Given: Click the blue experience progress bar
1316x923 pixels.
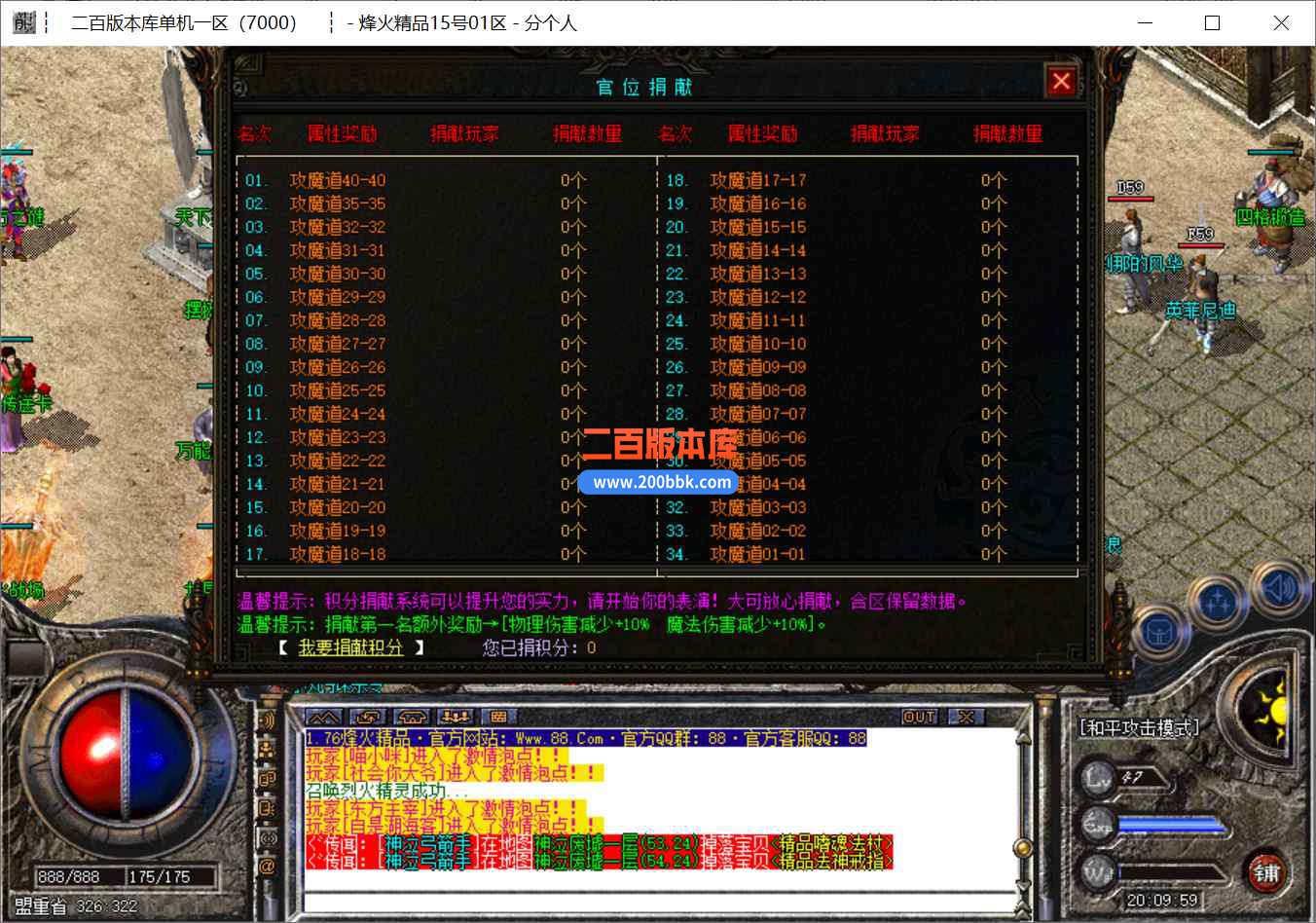Looking at the screenshot, I should (x=1172, y=826).
